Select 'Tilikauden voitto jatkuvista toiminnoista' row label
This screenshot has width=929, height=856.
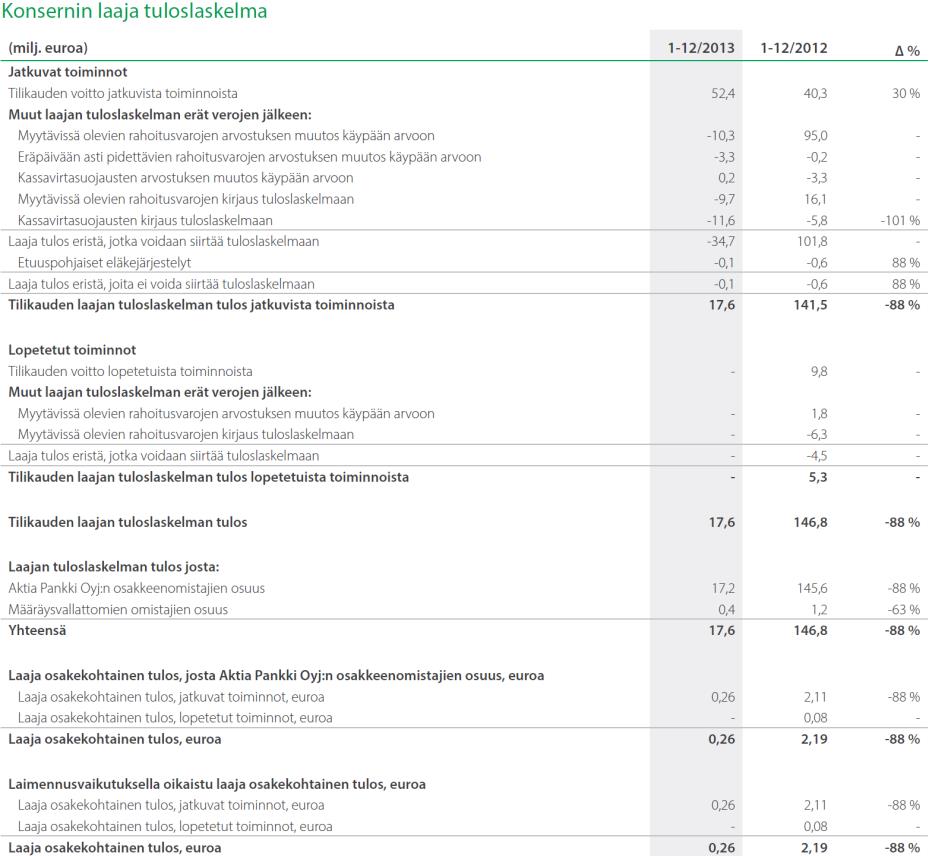tap(123, 93)
